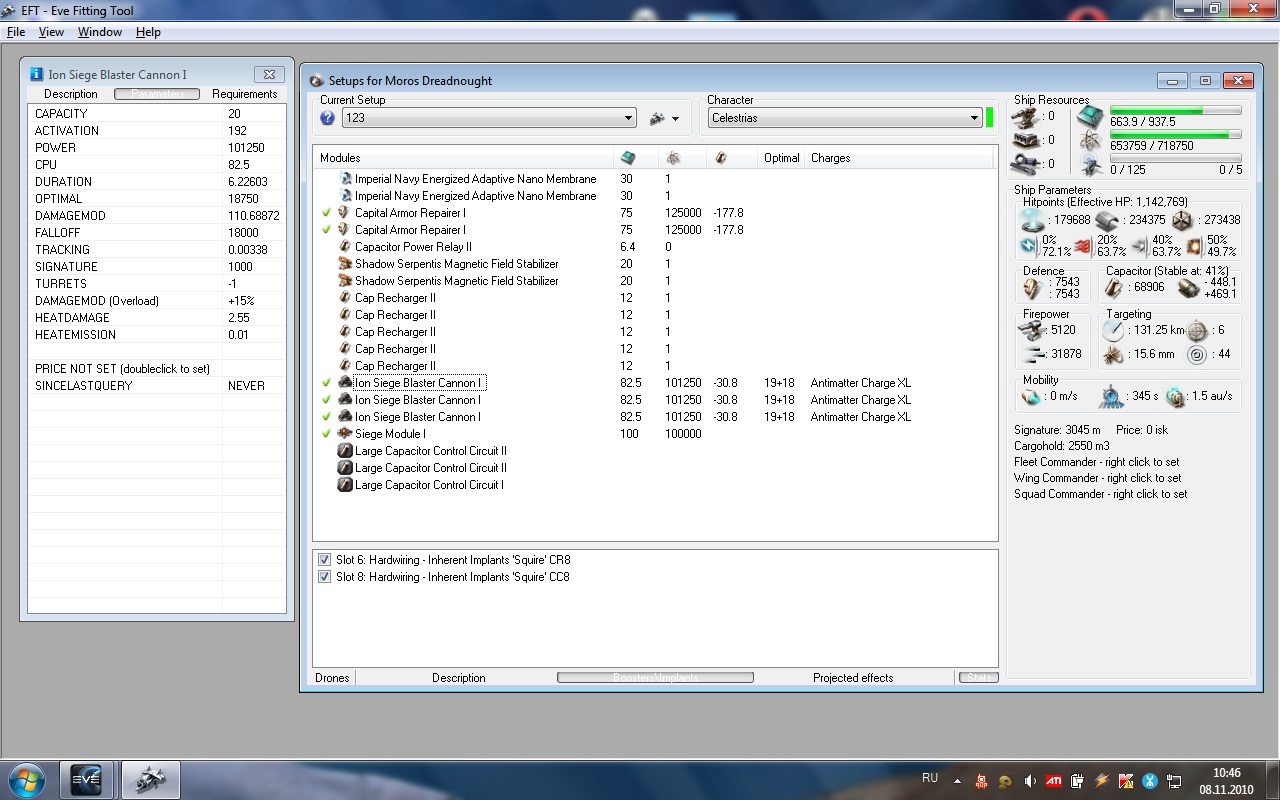Open the Window menu

[100, 32]
